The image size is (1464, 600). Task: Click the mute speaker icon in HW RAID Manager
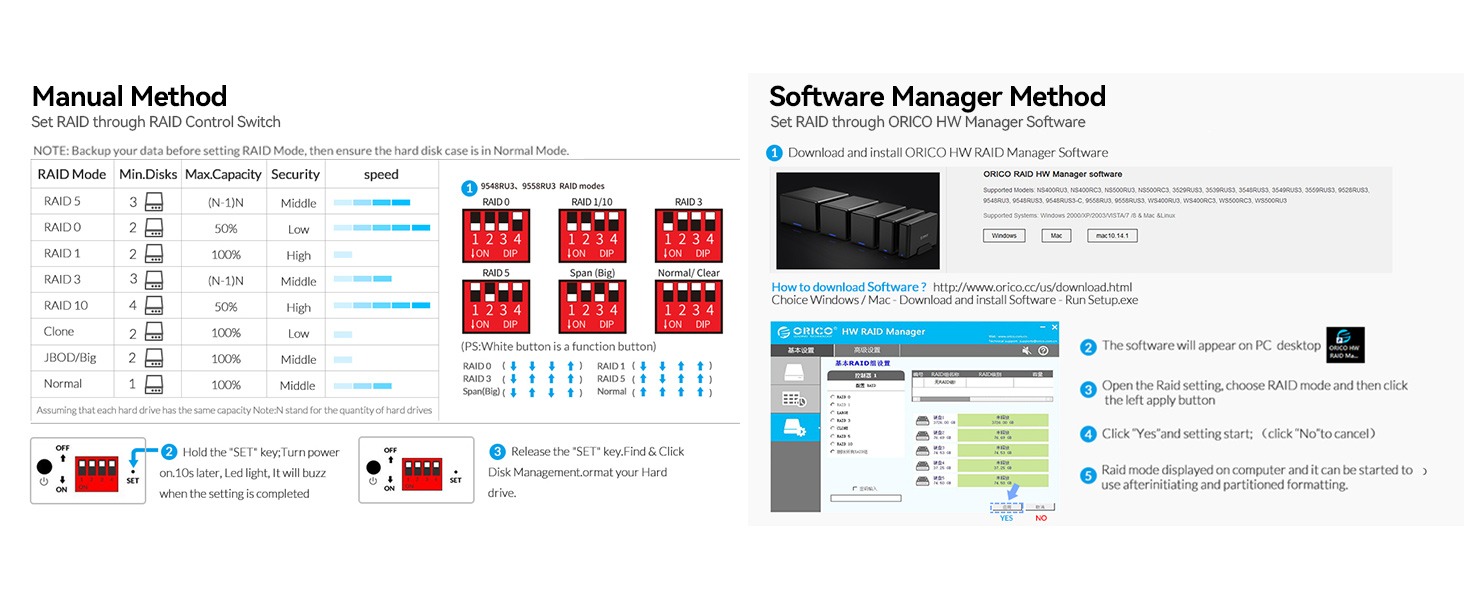click(1026, 351)
